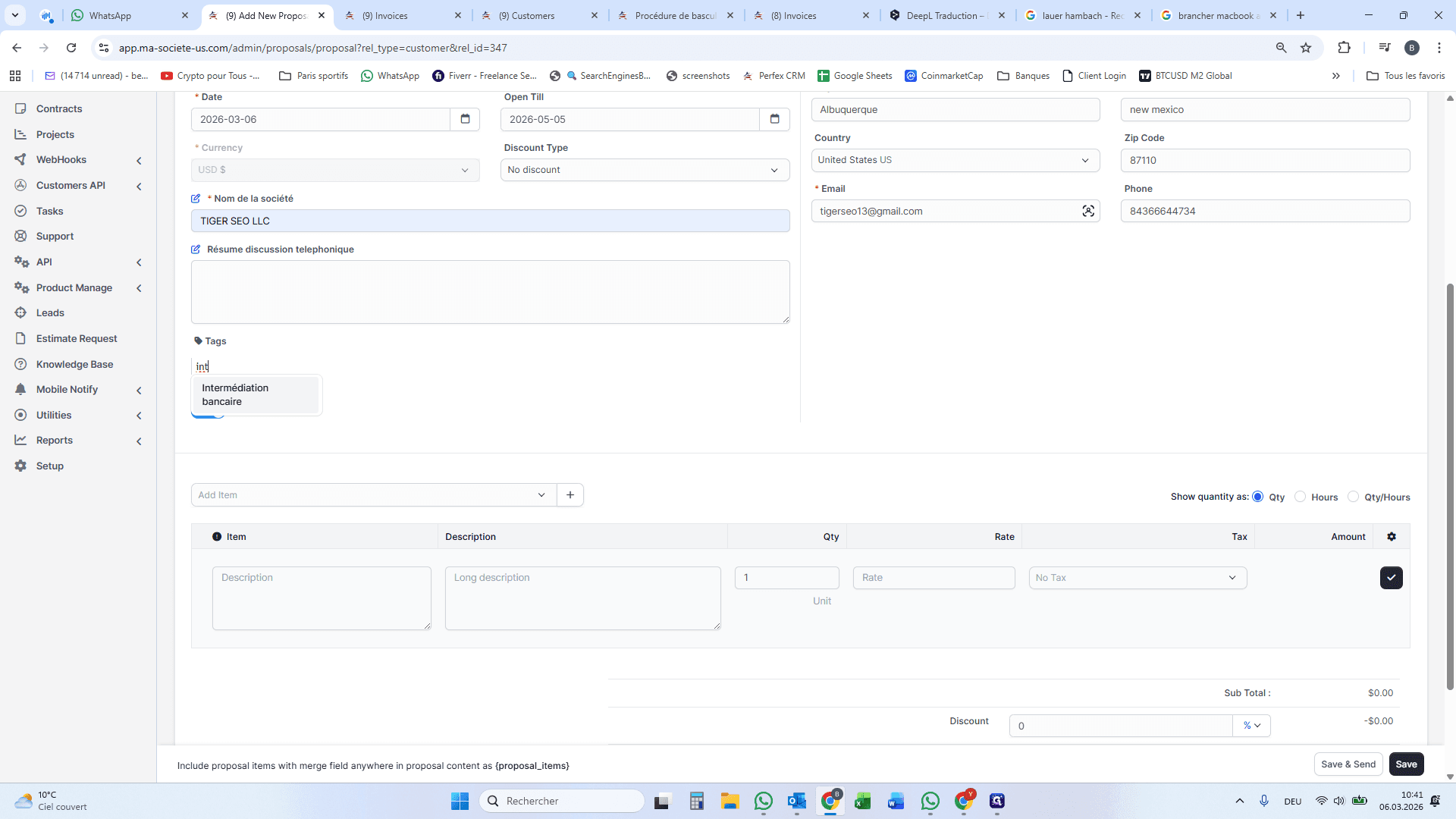Open Support in the sidebar
Screen dimensions: 1456x819
click(55, 237)
